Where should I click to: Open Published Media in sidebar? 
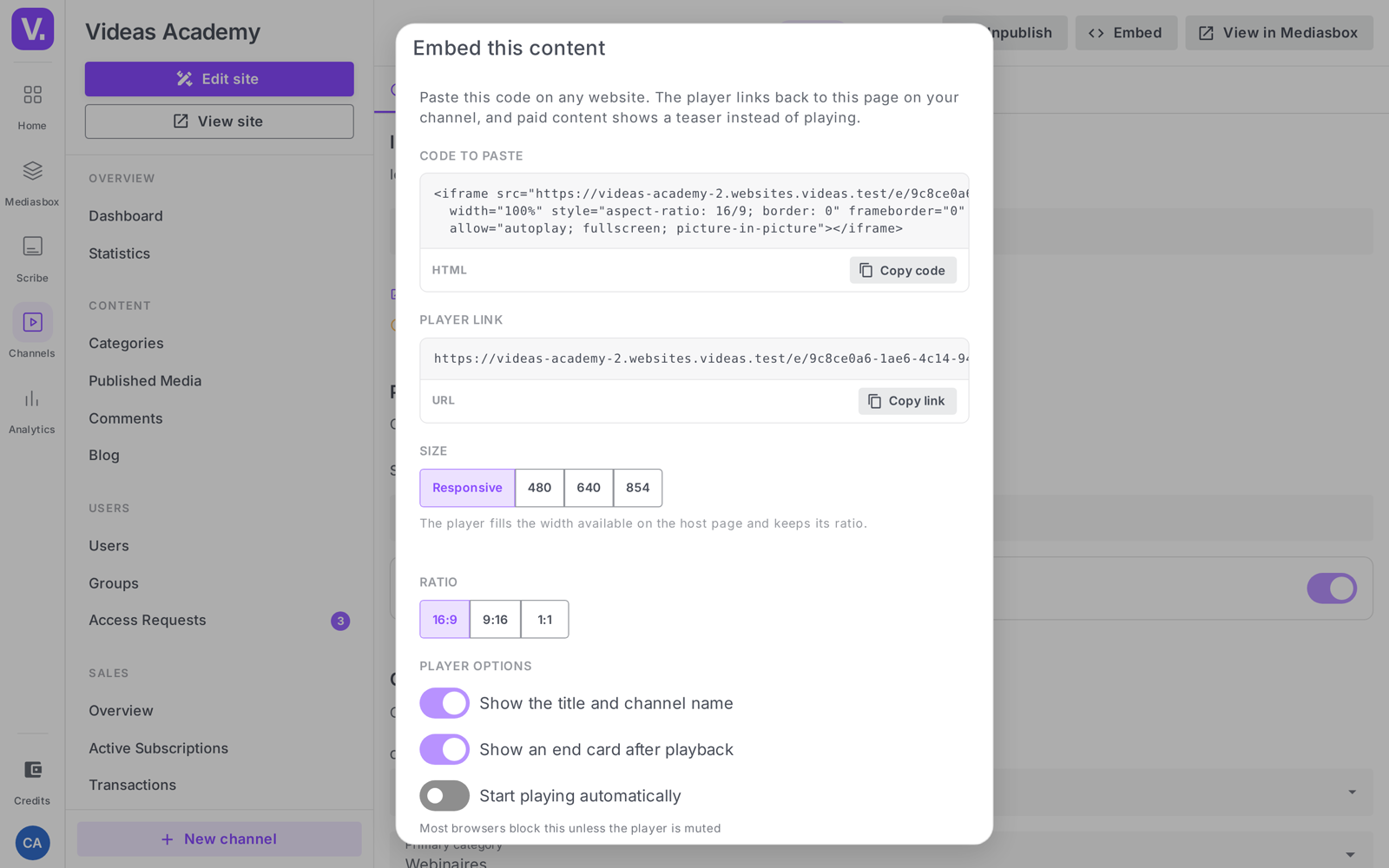(145, 381)
